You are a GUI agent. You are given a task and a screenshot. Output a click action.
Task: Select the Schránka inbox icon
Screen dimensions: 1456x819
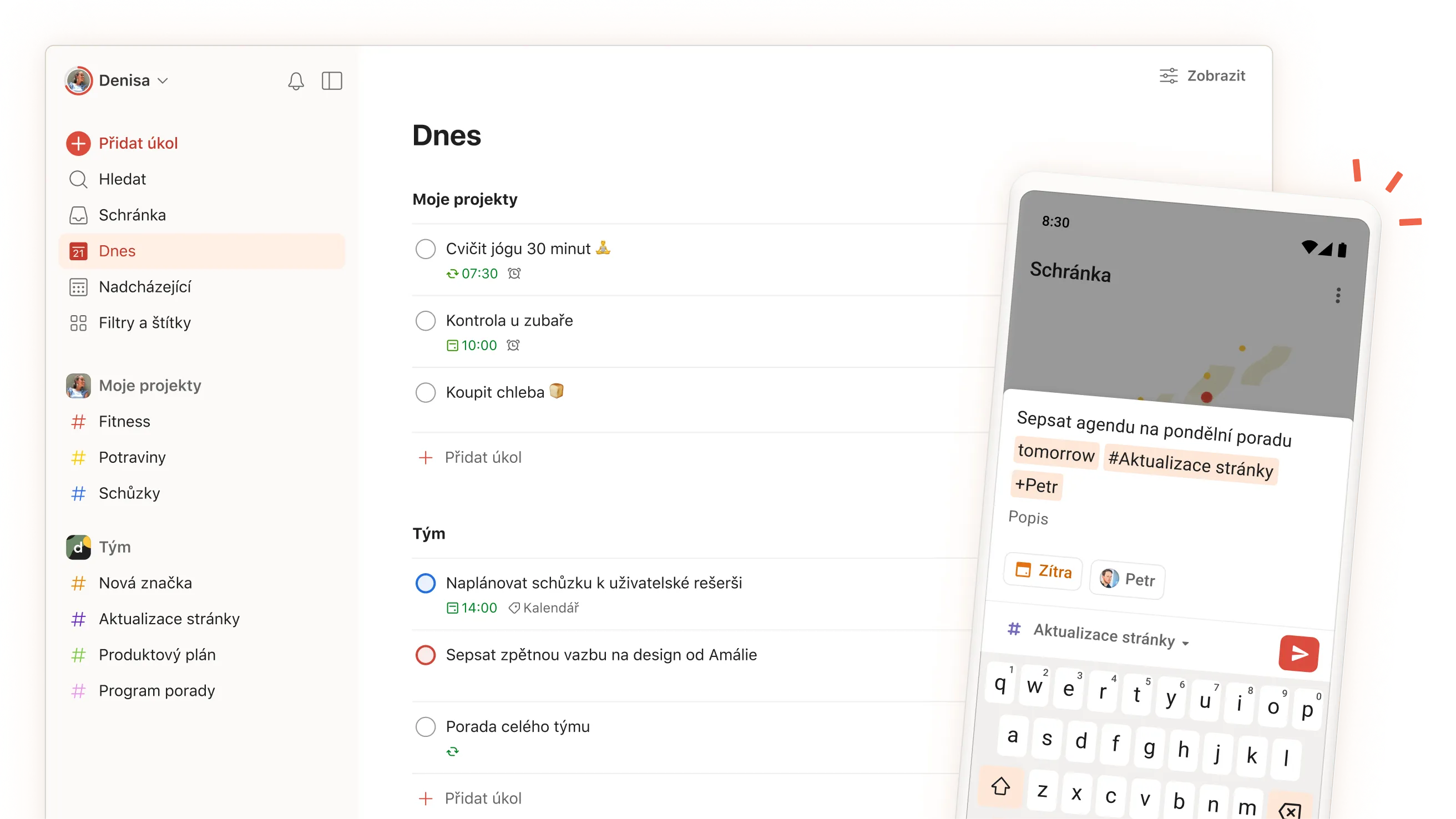(x=79, y=215)
